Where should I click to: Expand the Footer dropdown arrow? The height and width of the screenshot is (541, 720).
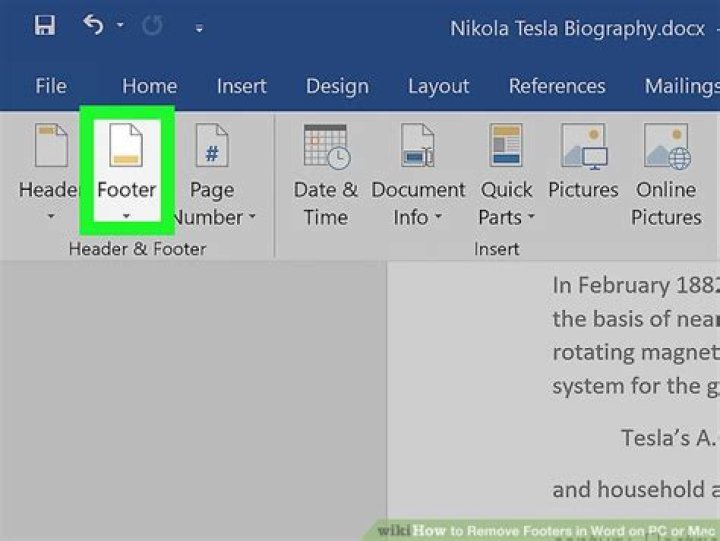pos(126,216)
